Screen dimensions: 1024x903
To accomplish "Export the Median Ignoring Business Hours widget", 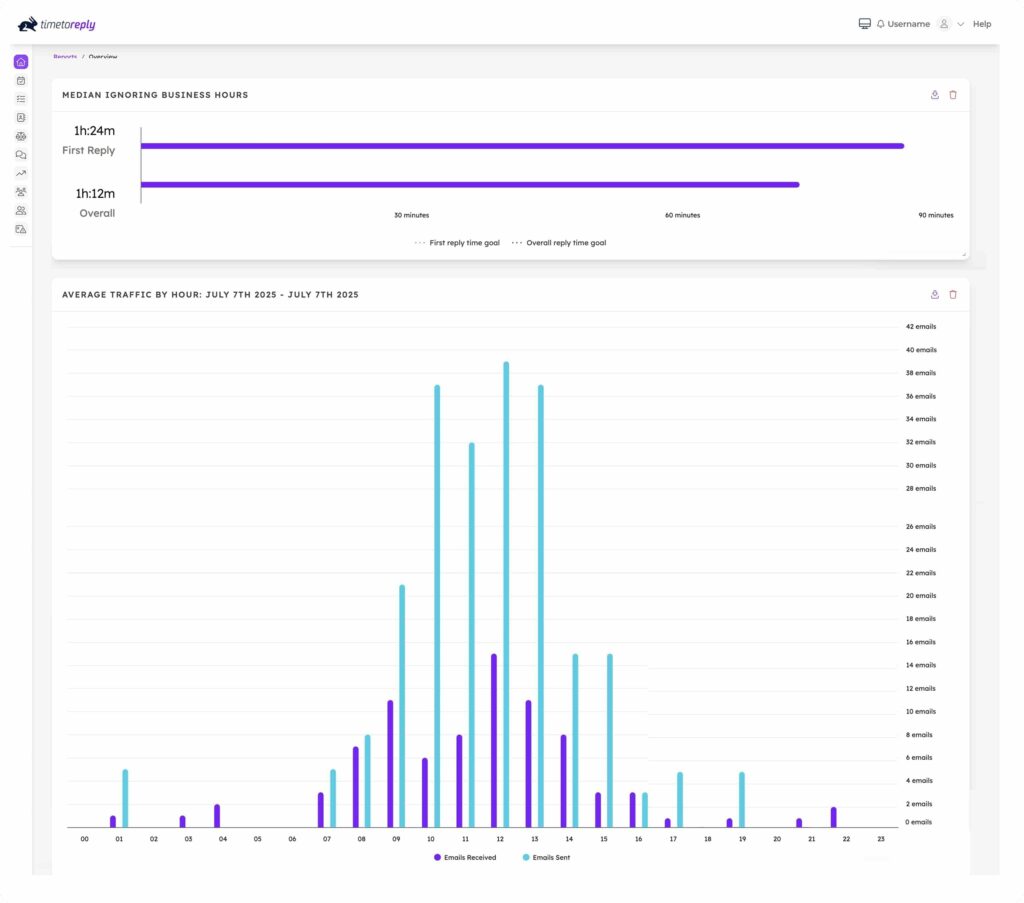I will click(935, 95).
